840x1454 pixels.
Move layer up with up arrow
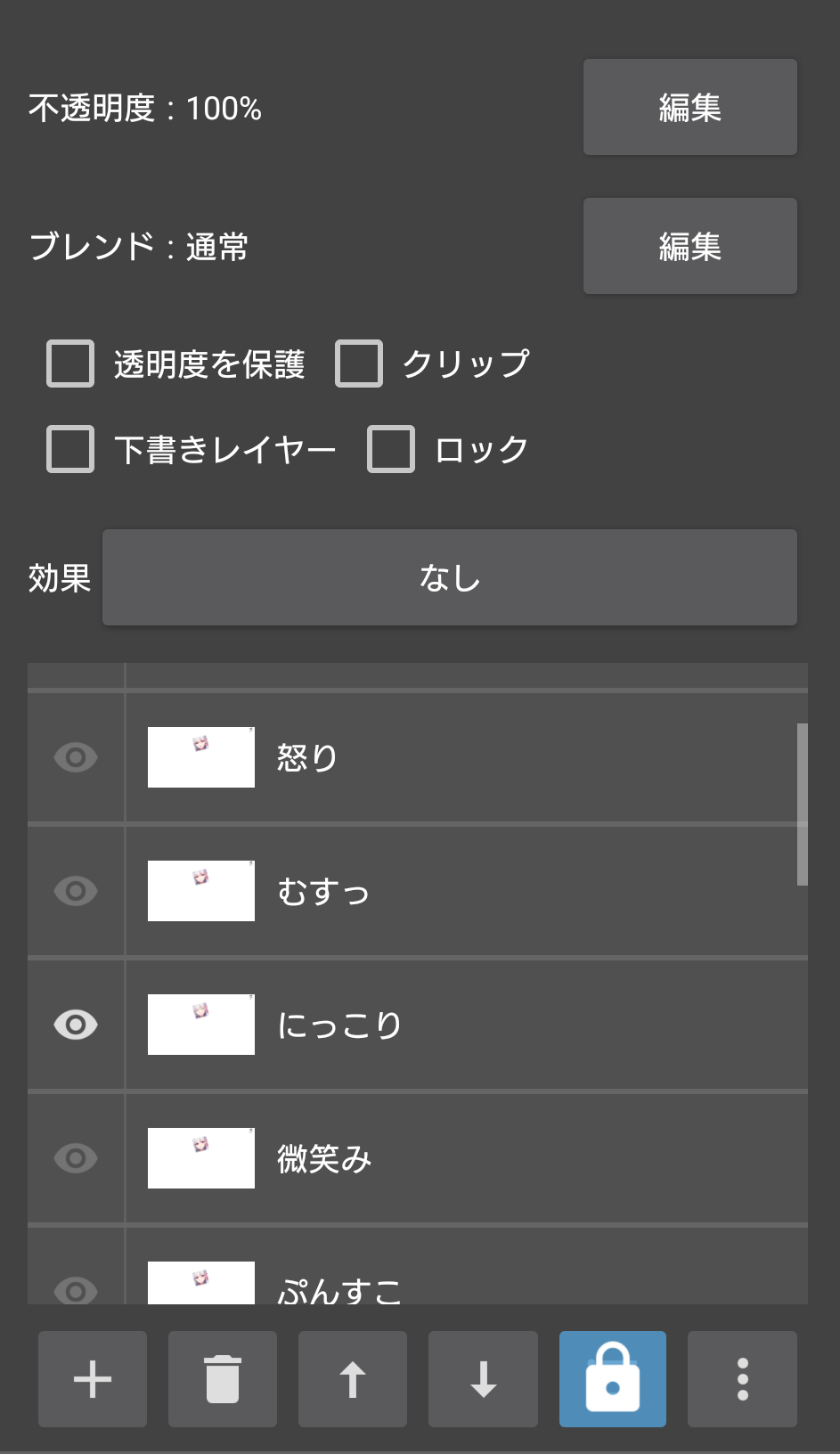(x=353, y=1378)
